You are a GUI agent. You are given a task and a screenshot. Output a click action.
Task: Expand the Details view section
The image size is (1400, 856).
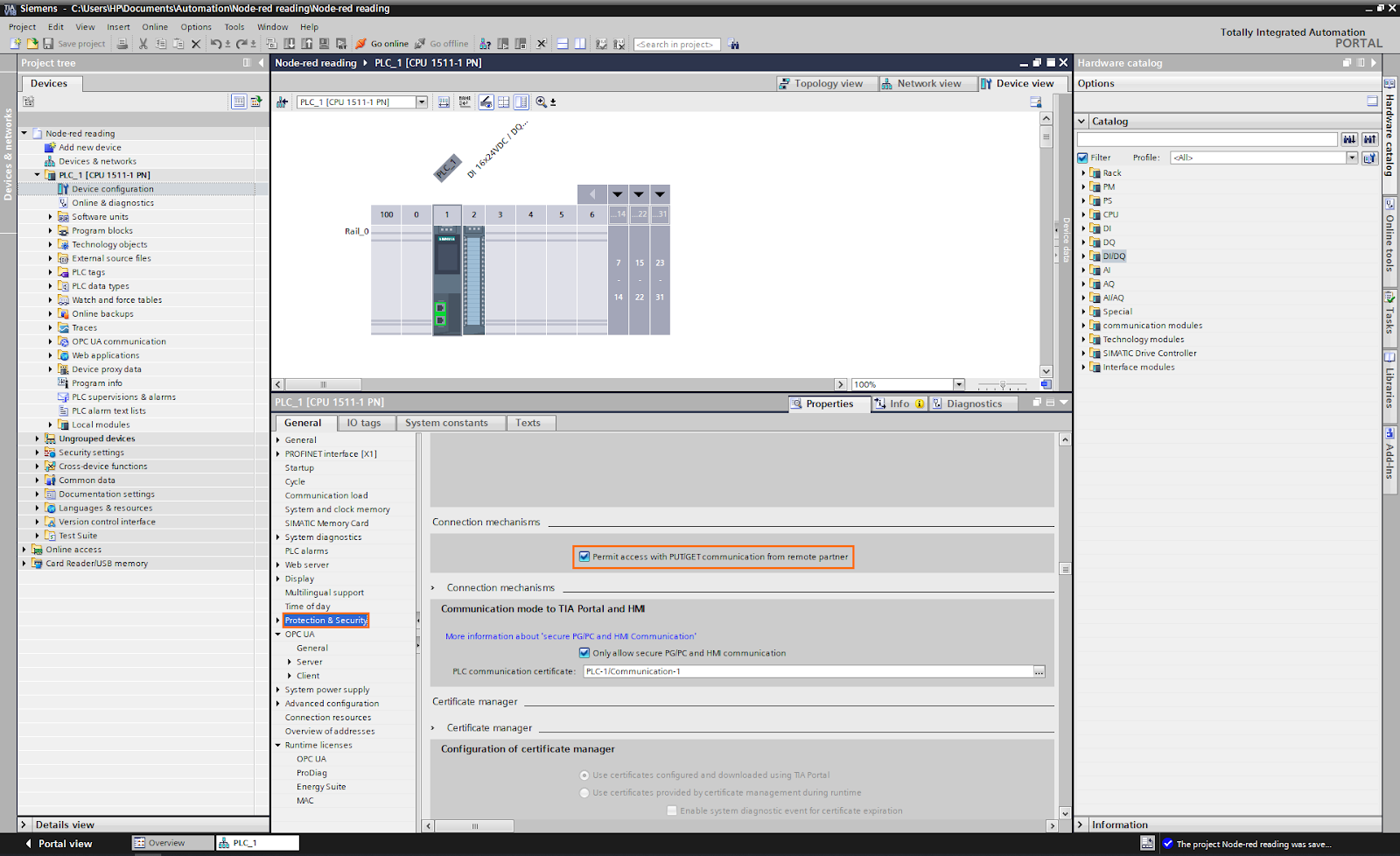click(x=24, y=824)
